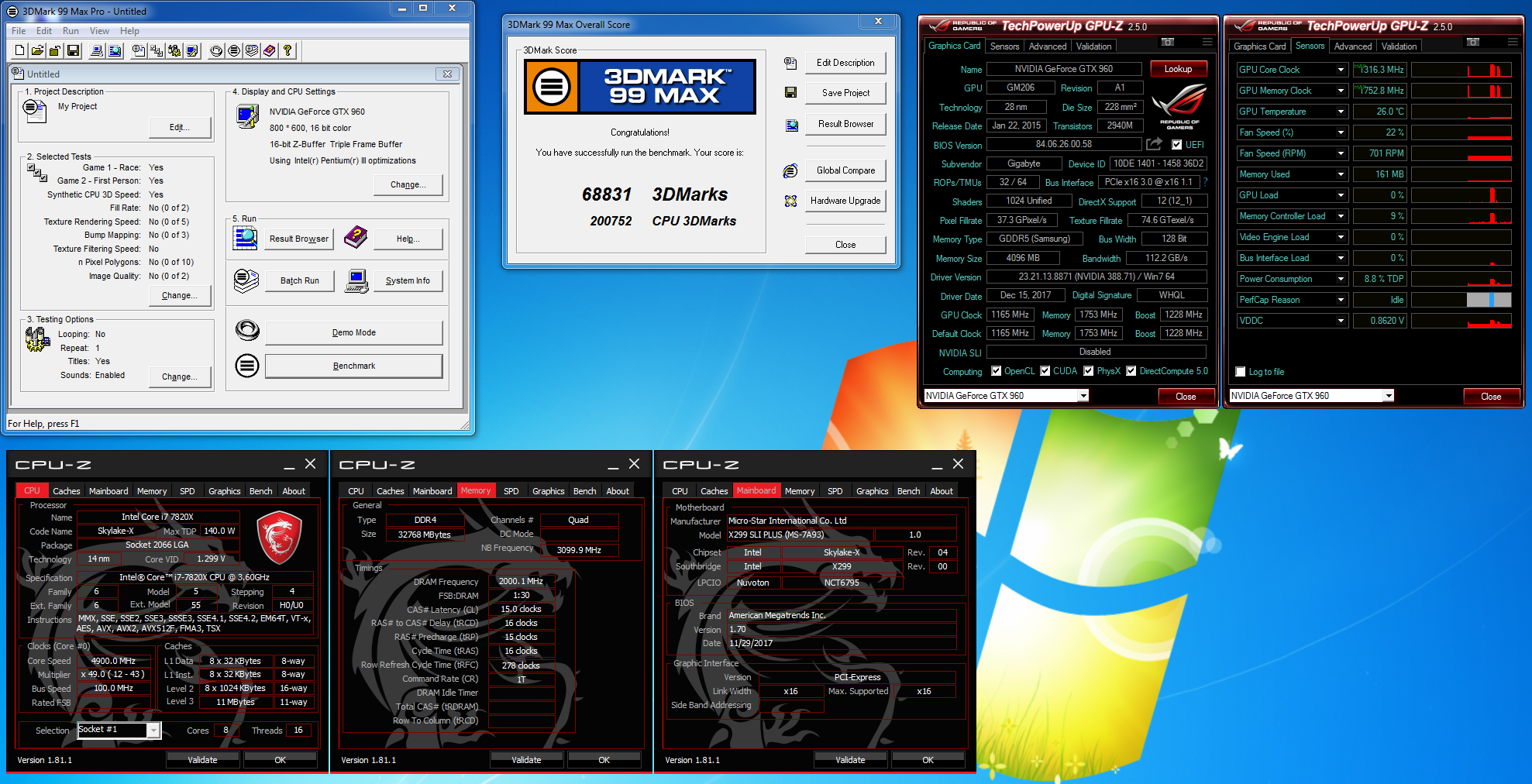
Task: Open the hamburger menu in Graphics Card GPU-Z window
Action: point(1207,42)
